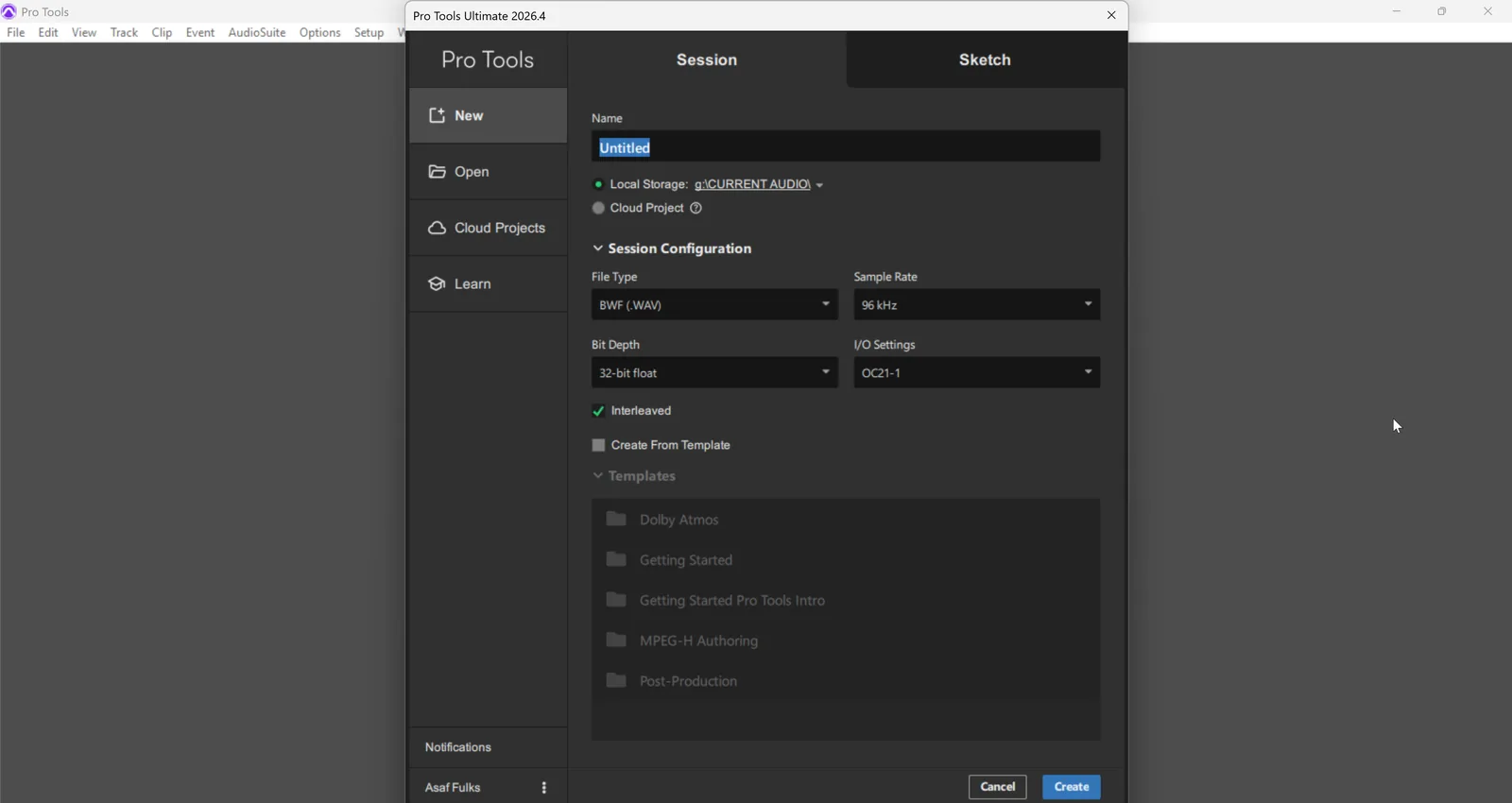Click the Learn graduation cap icon
Viewport: 1512px width, 803px height.
pos(437,284)
